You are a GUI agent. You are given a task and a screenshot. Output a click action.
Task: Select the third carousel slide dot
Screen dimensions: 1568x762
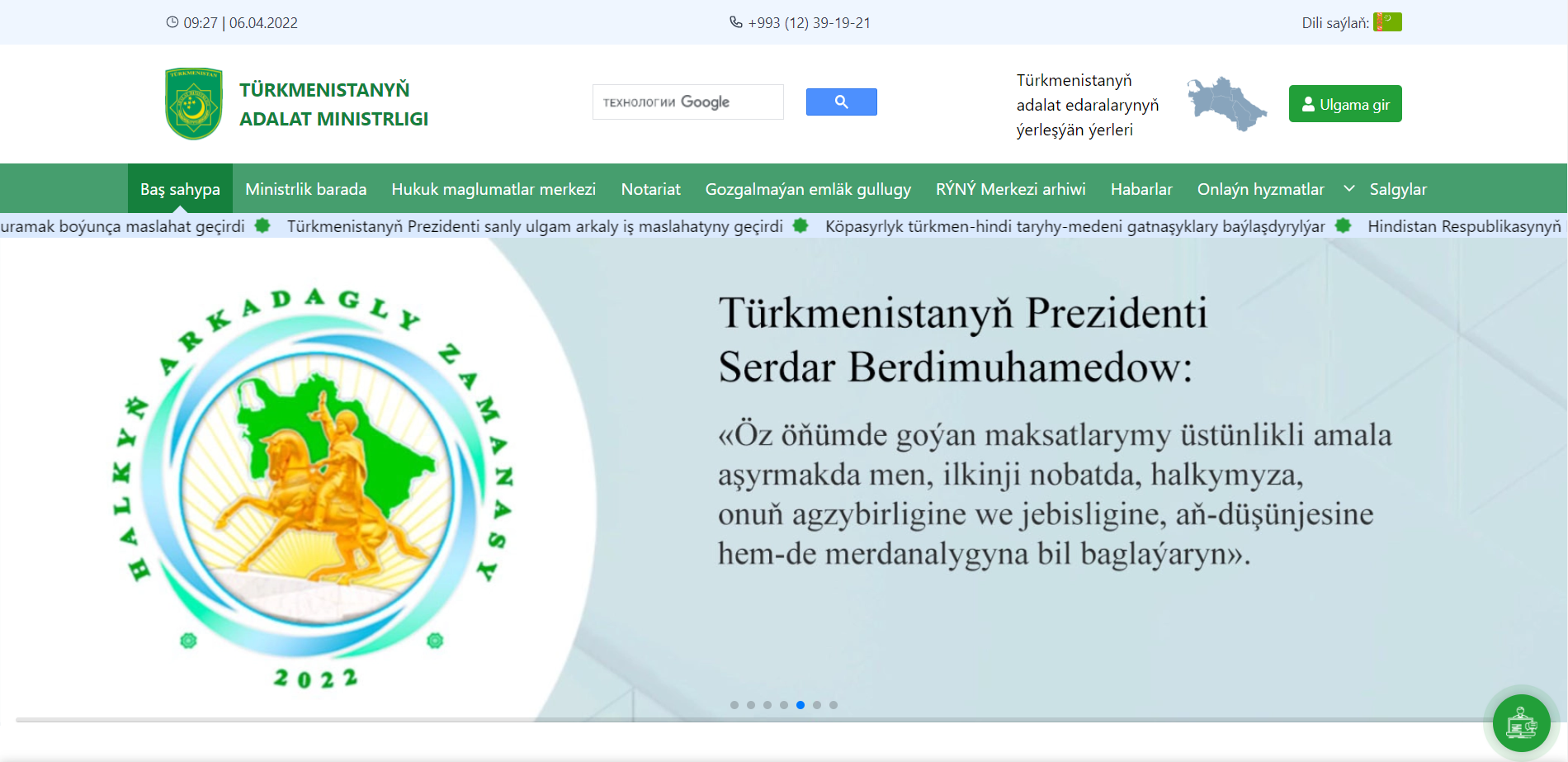(767, 705)
